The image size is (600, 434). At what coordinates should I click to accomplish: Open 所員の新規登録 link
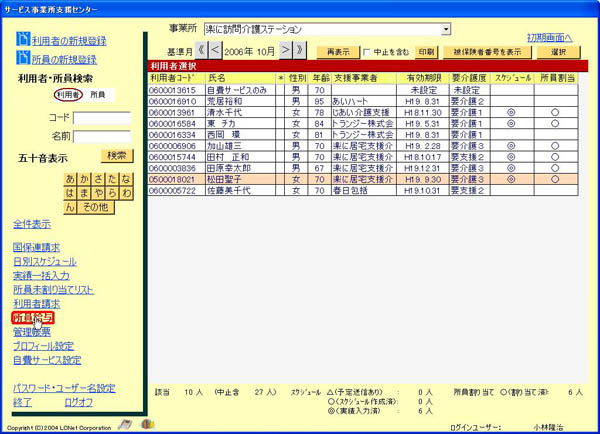pyautogui.click(x=64, y=59)
